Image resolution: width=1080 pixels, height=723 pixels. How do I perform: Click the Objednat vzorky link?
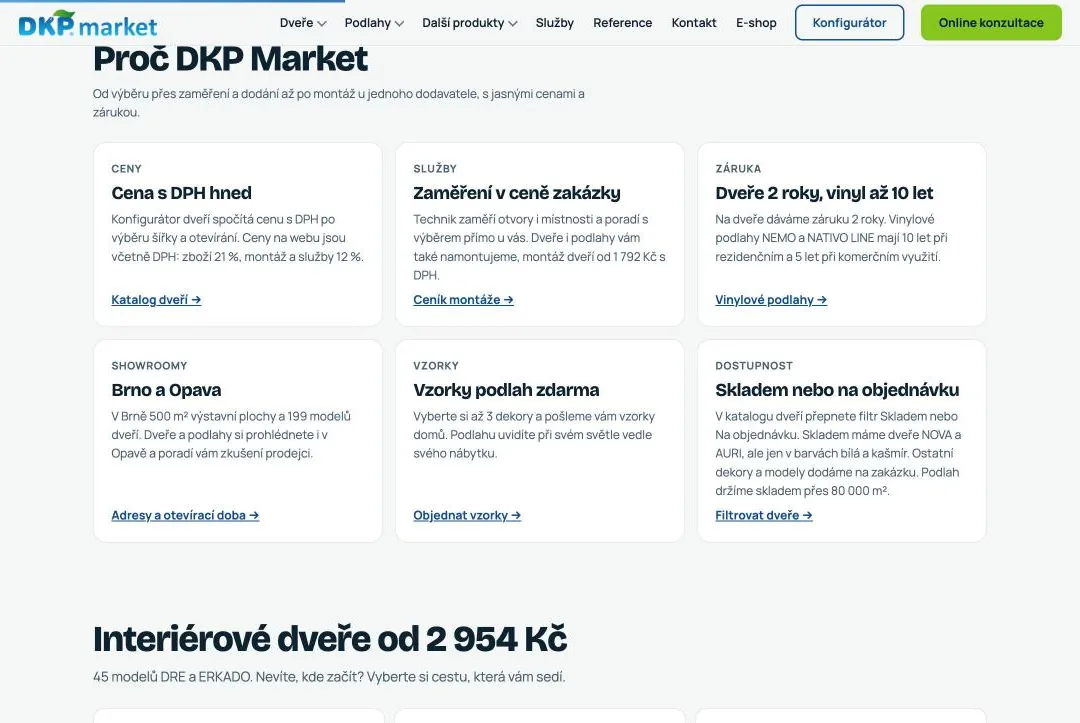coord(467,515)
